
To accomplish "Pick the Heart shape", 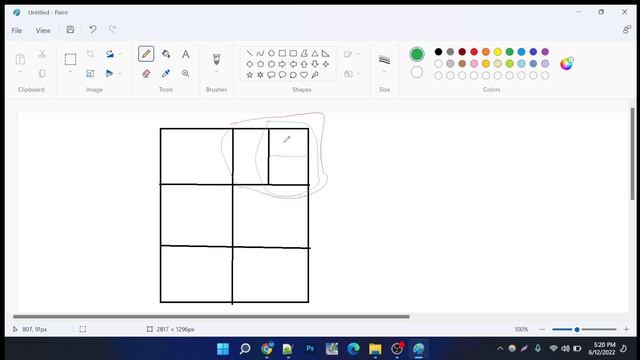I will pyautogui.click(x=304, y=75).
